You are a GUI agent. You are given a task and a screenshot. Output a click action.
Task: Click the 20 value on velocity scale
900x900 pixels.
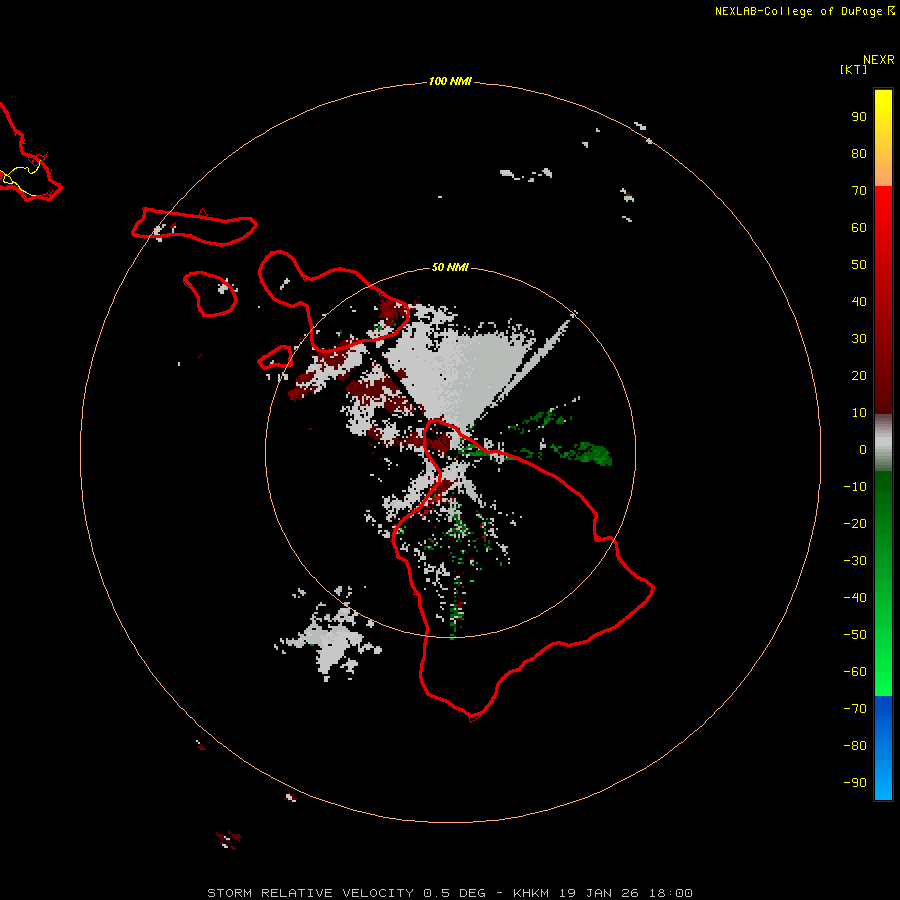coord(859,375)
